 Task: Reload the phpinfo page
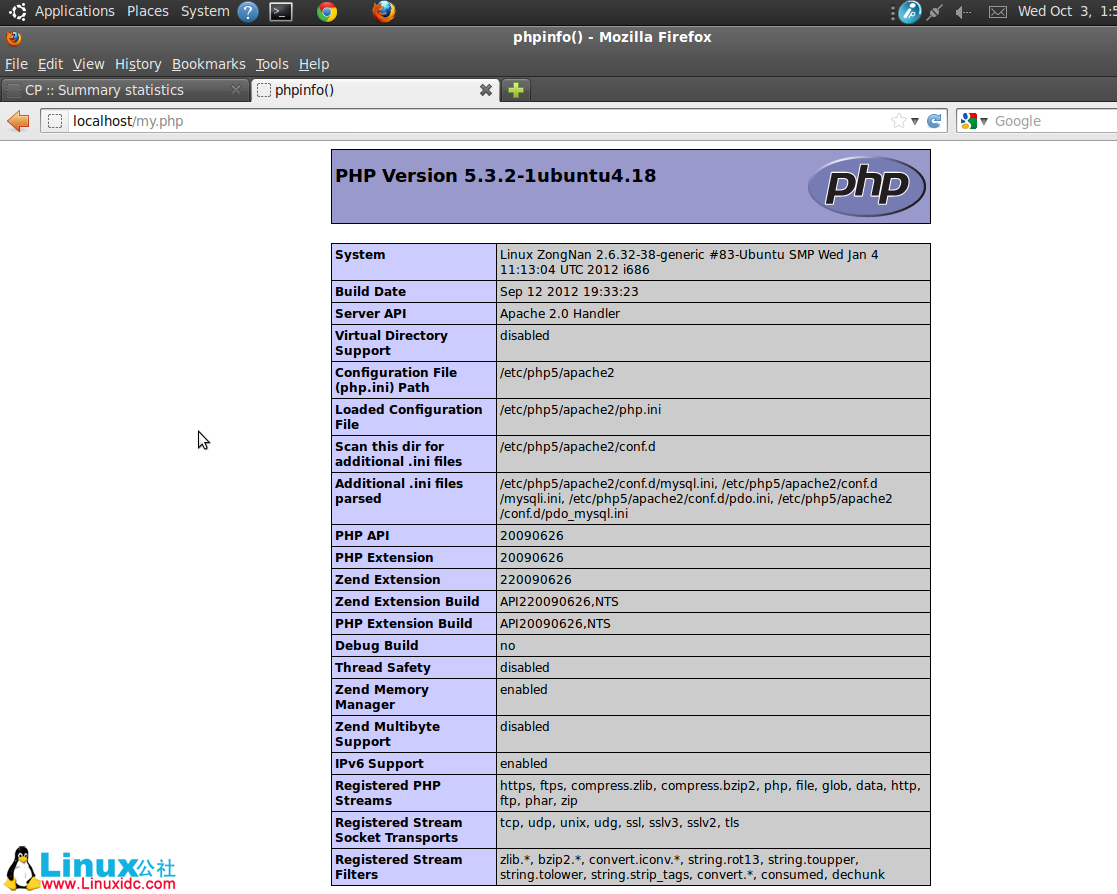934,121
